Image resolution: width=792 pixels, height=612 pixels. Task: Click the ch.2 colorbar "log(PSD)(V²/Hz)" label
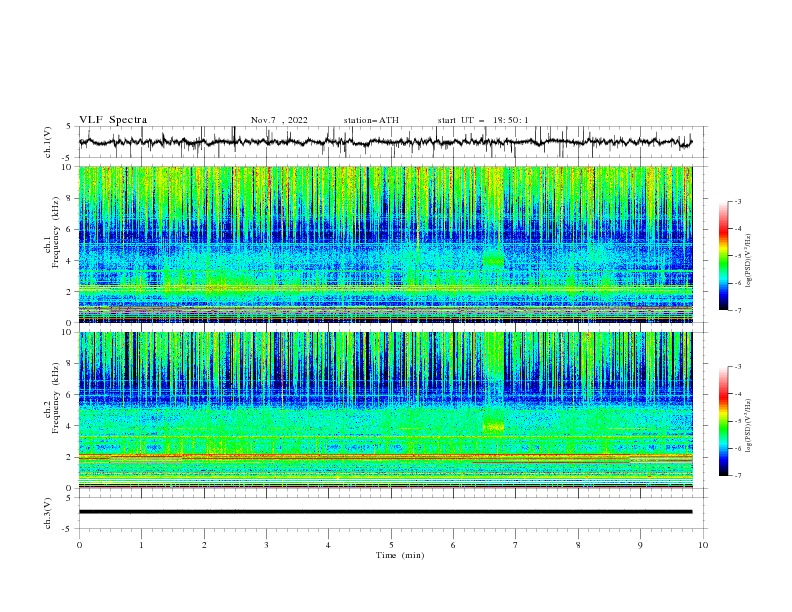pyautogui.click(x=748, y=425)
